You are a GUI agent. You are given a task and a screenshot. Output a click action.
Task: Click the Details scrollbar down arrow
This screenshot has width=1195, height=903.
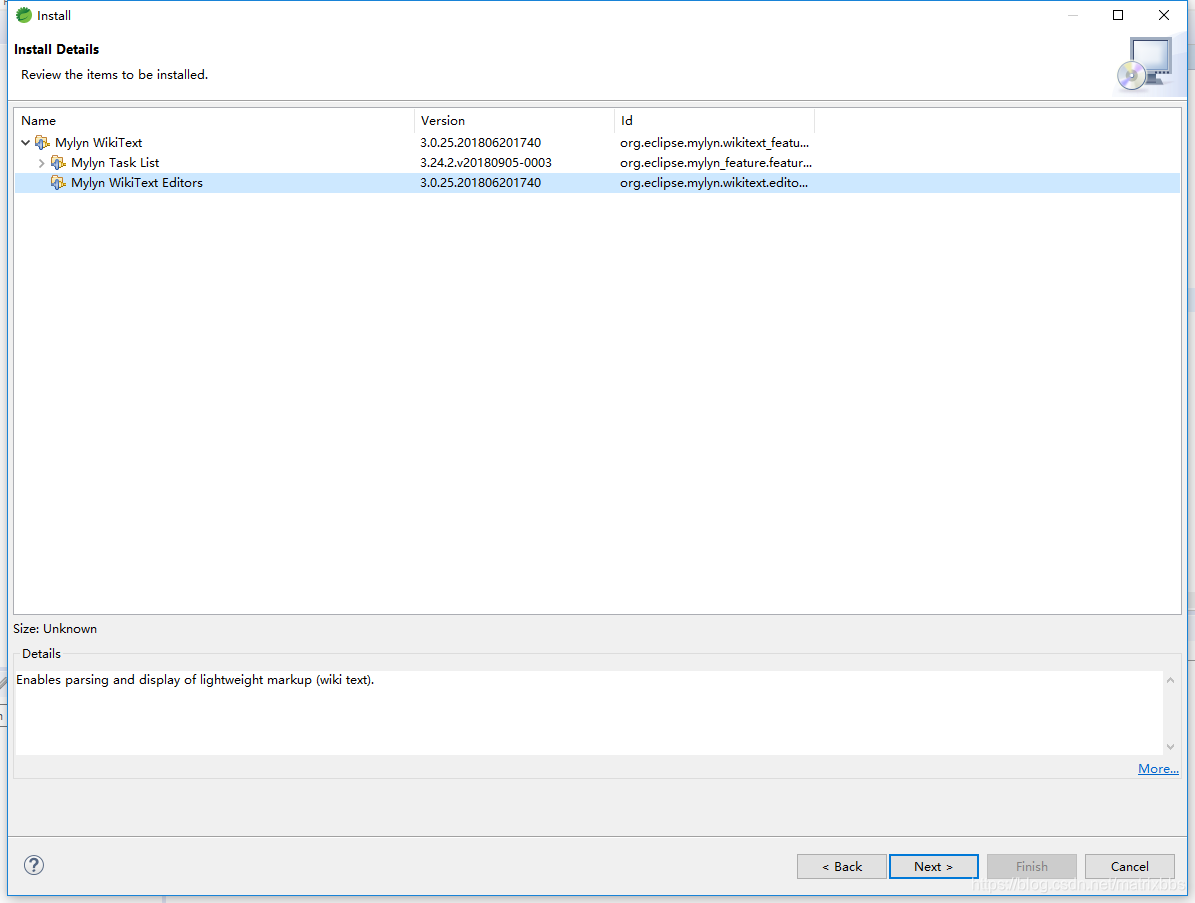1171,747
